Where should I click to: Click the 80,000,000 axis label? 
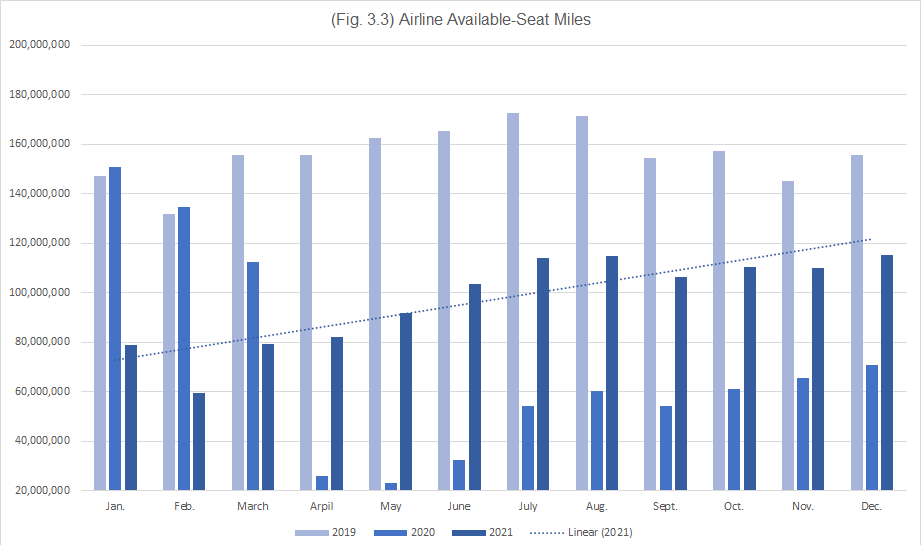tap(42, 341)
